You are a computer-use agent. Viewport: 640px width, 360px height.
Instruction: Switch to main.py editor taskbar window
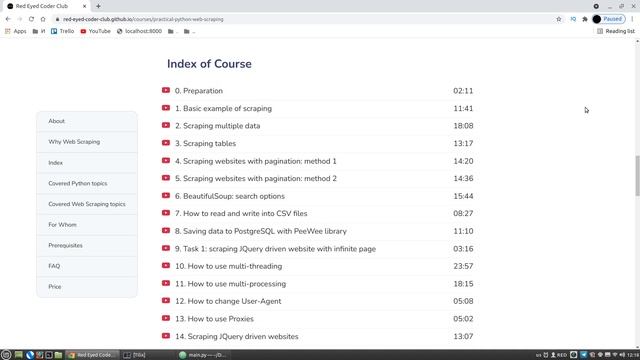point(203,355)
